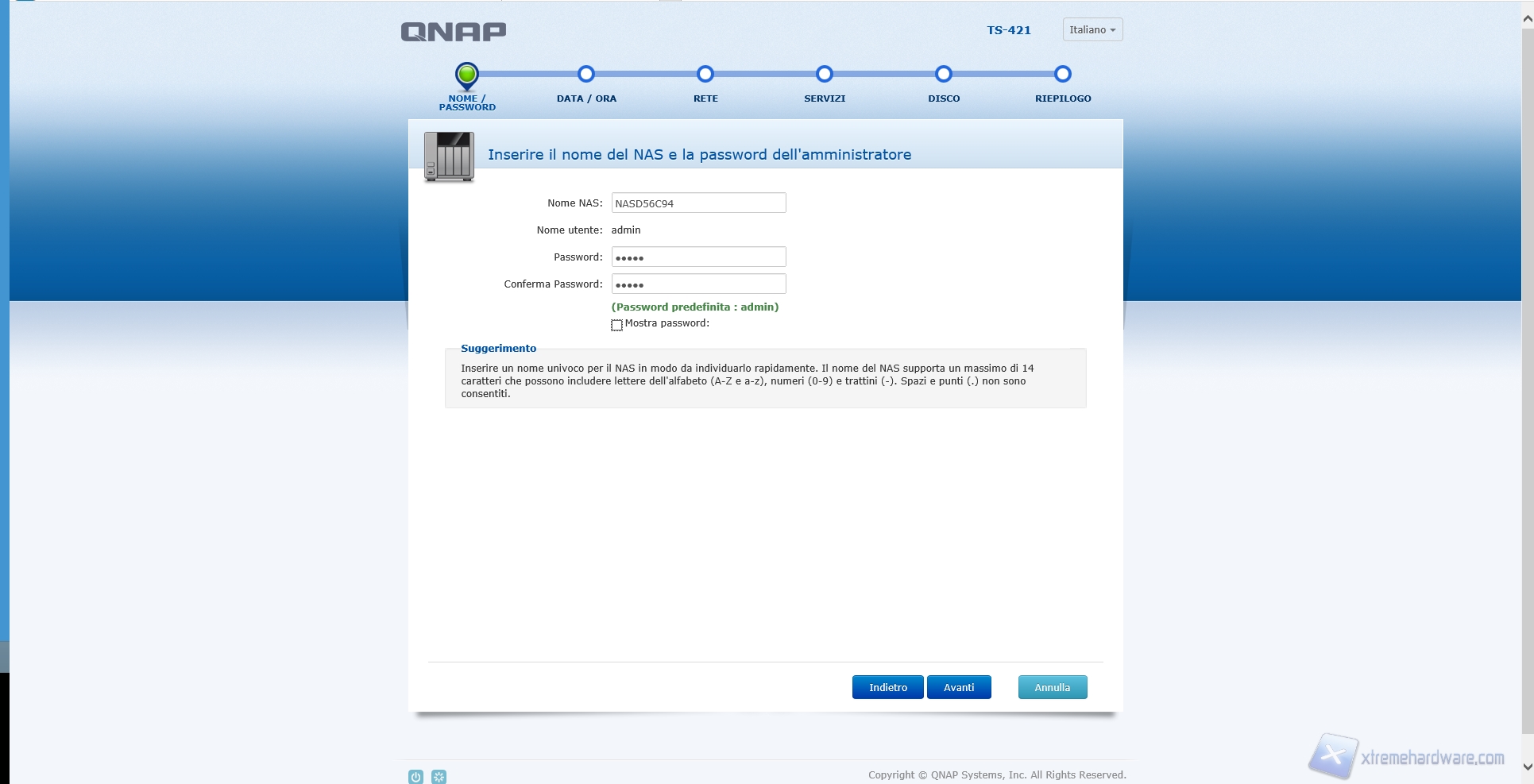This screenshot has height=784, width=1534.
Task: Click the restart spinner icon in footer
Action: tap(439, 777)
